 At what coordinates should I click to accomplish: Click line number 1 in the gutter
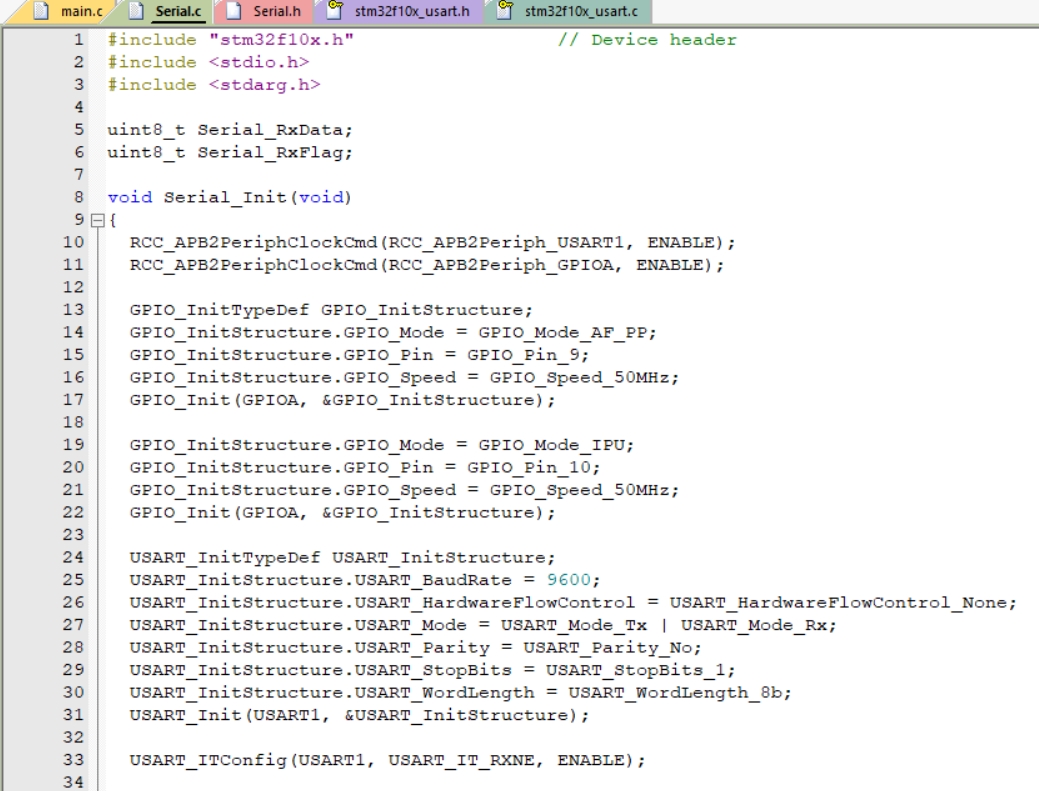(79, 40)
